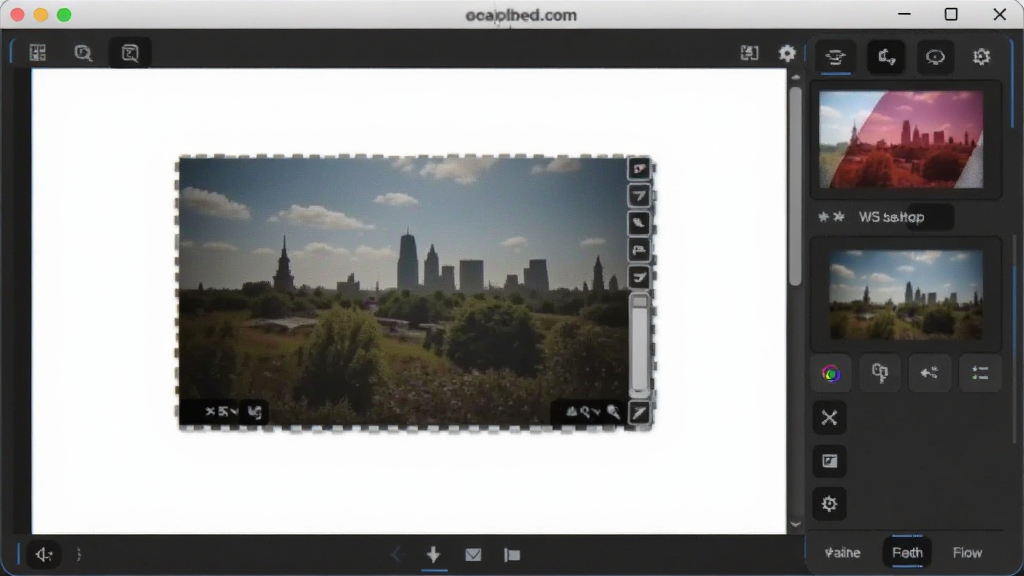The width and height of the screenshot is (1024, 576).
Task: Select the crop-rotate panel tab icon
Action: point(886,57)
